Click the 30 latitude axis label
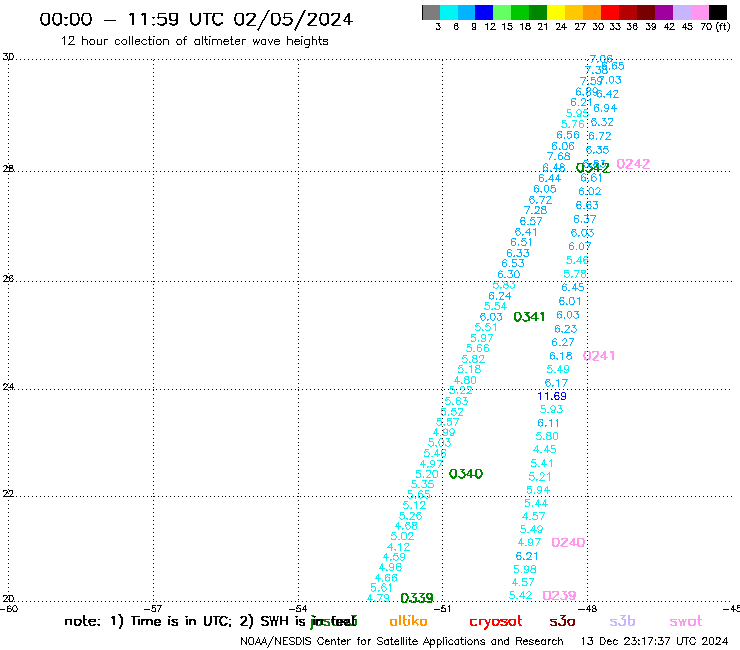740x650 pixels. coord(8,57)
